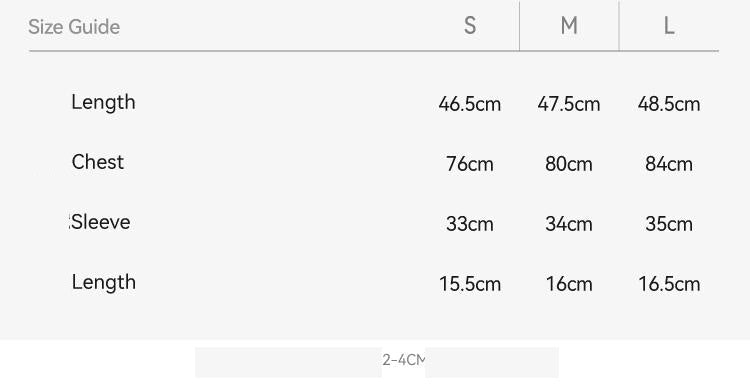Click the 34cm sleeve value

pos(569,224)
